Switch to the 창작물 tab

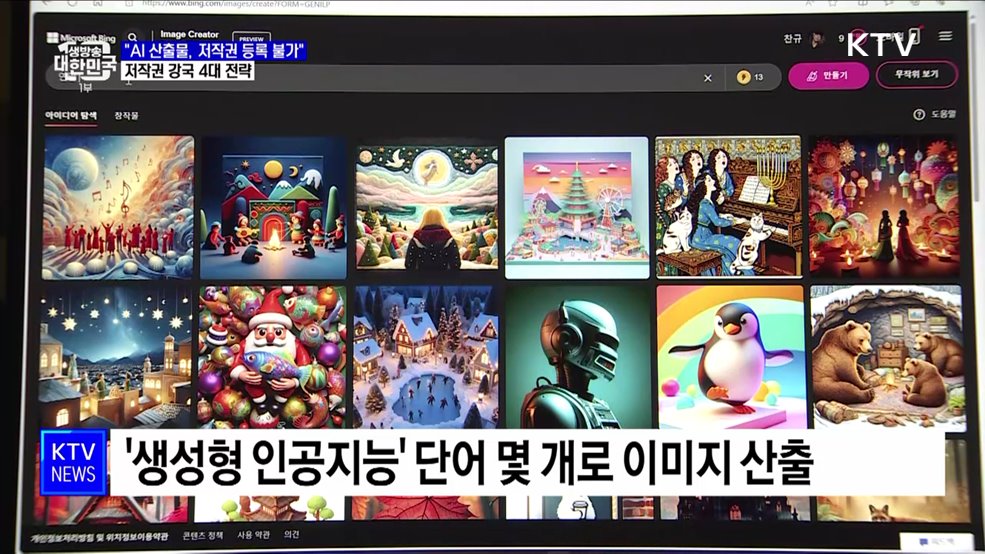[126, 116]
